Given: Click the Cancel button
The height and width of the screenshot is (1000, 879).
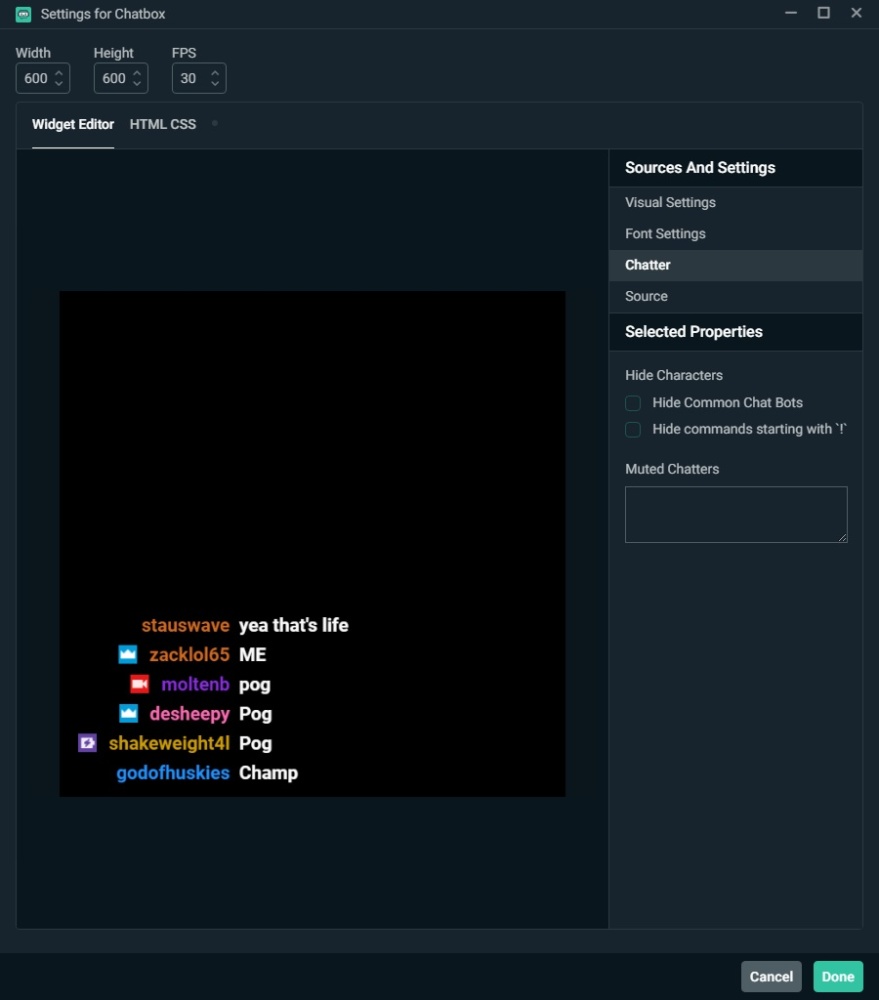Looking at the screenshot, I should [771, 976].
